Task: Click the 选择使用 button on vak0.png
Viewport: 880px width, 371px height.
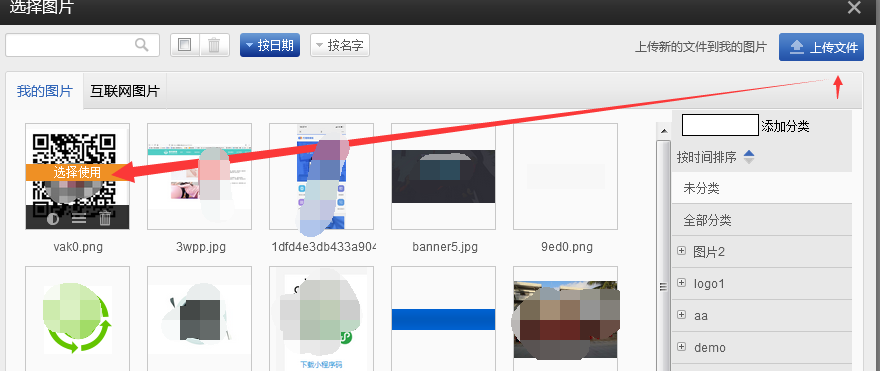Action: (x=77, y=172)
